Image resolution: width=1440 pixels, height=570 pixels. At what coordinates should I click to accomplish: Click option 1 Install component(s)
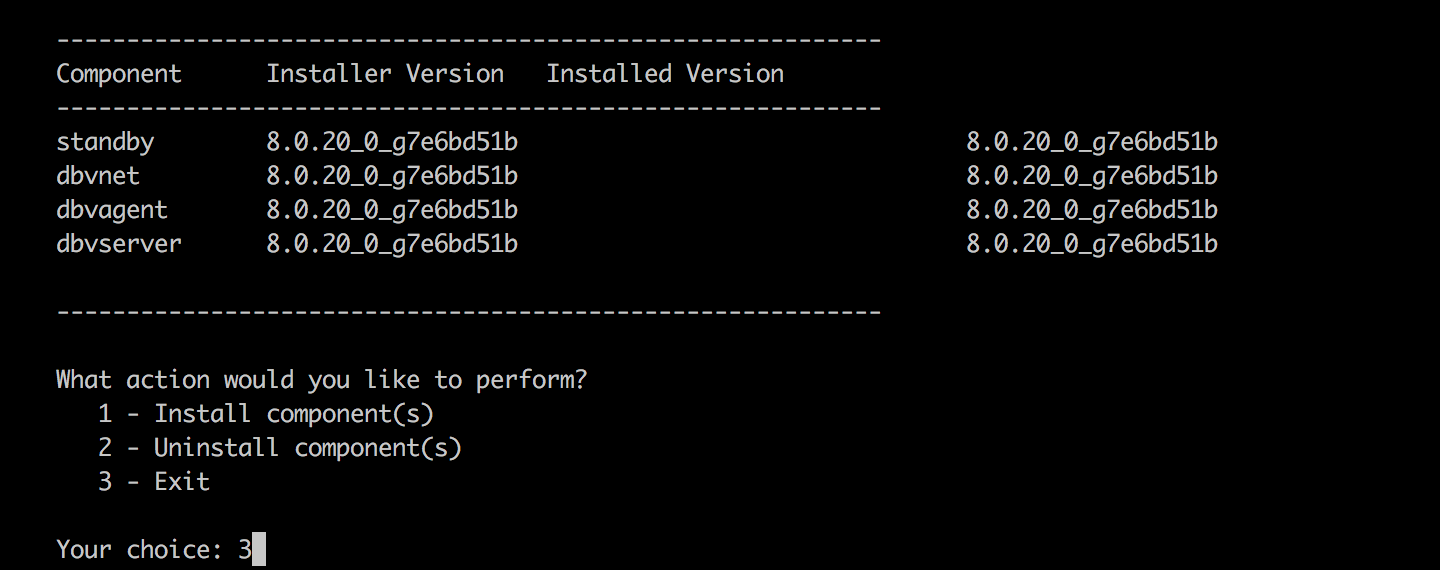tap(266, 414)
